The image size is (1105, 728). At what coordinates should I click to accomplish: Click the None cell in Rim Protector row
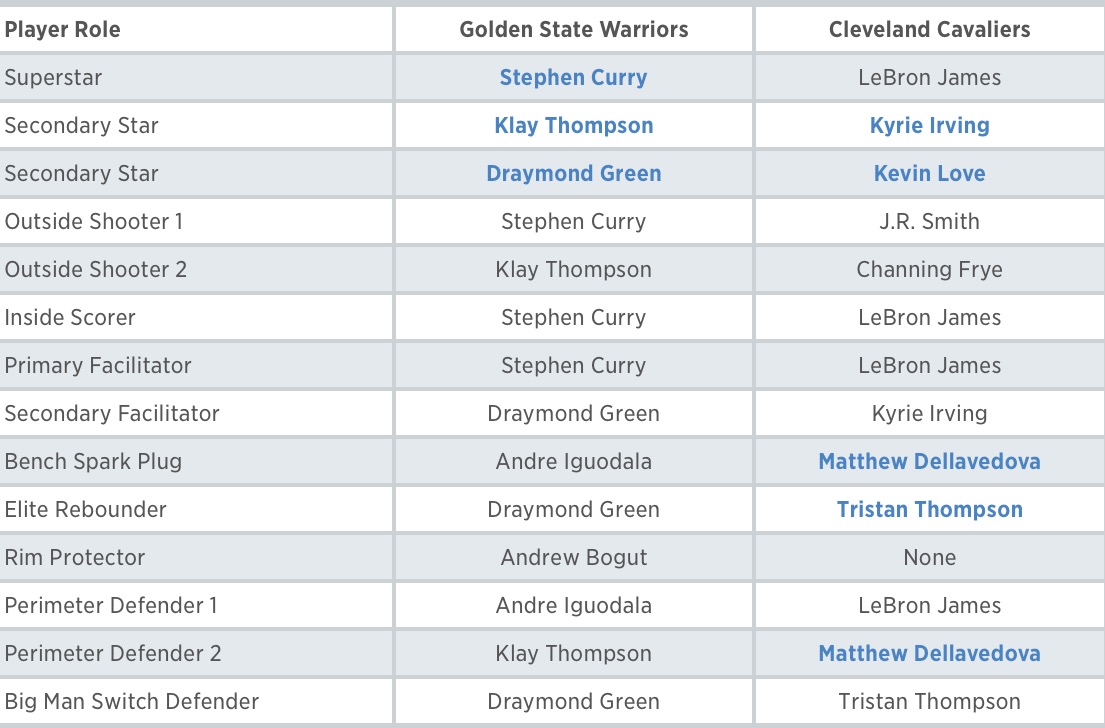pyautogui.click(x=929, y=558)
